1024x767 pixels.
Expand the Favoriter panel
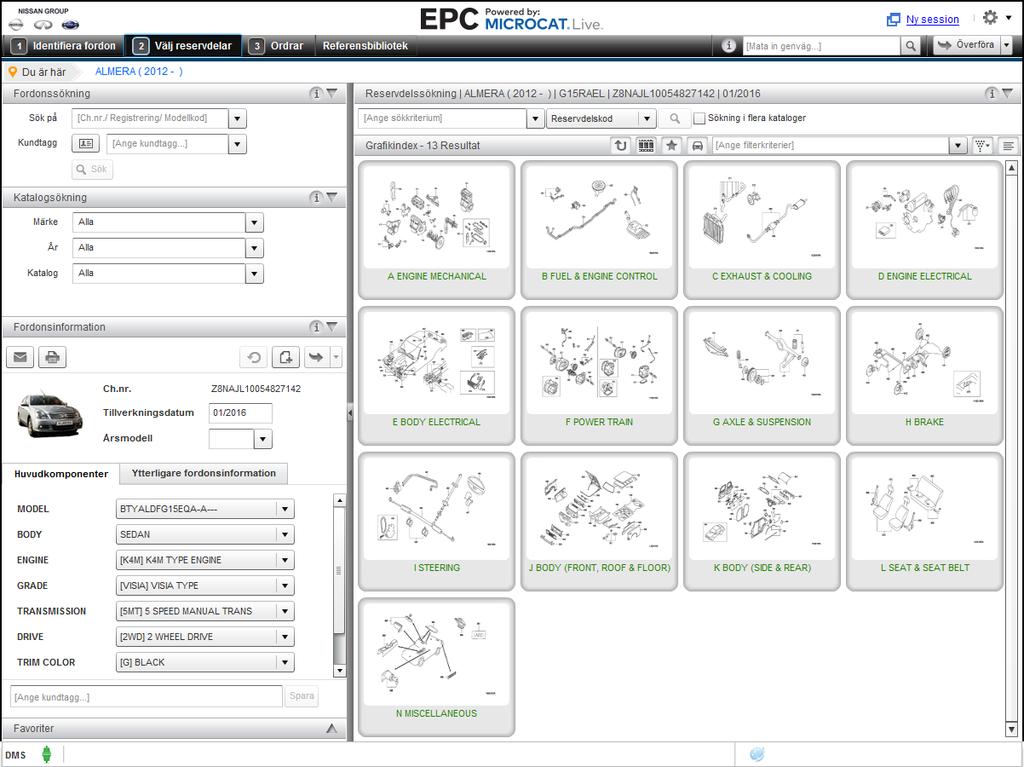point(332,728)
